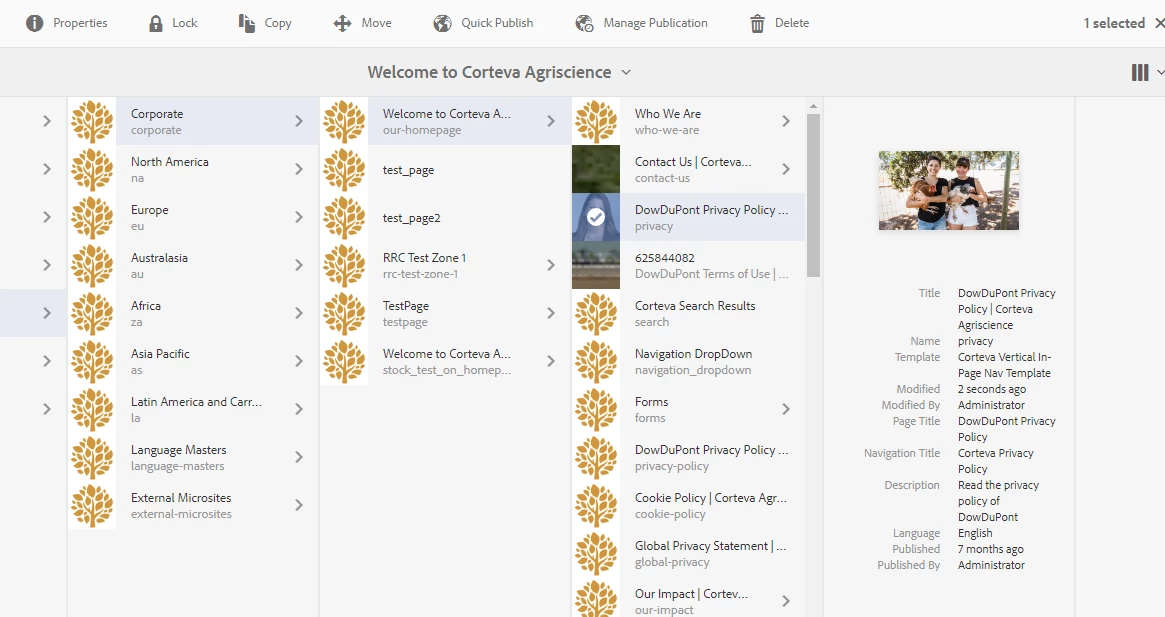Click the column view switcher icon

click(1140, 72)
